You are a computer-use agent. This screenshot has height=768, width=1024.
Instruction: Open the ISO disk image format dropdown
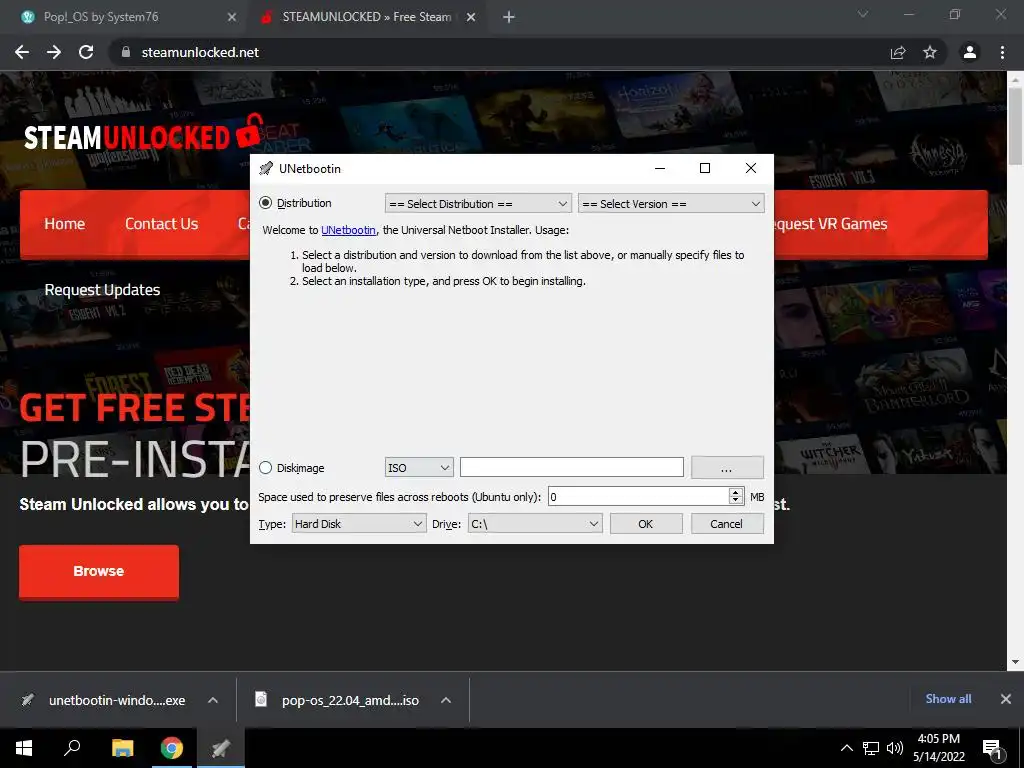[x=419, y=468]
